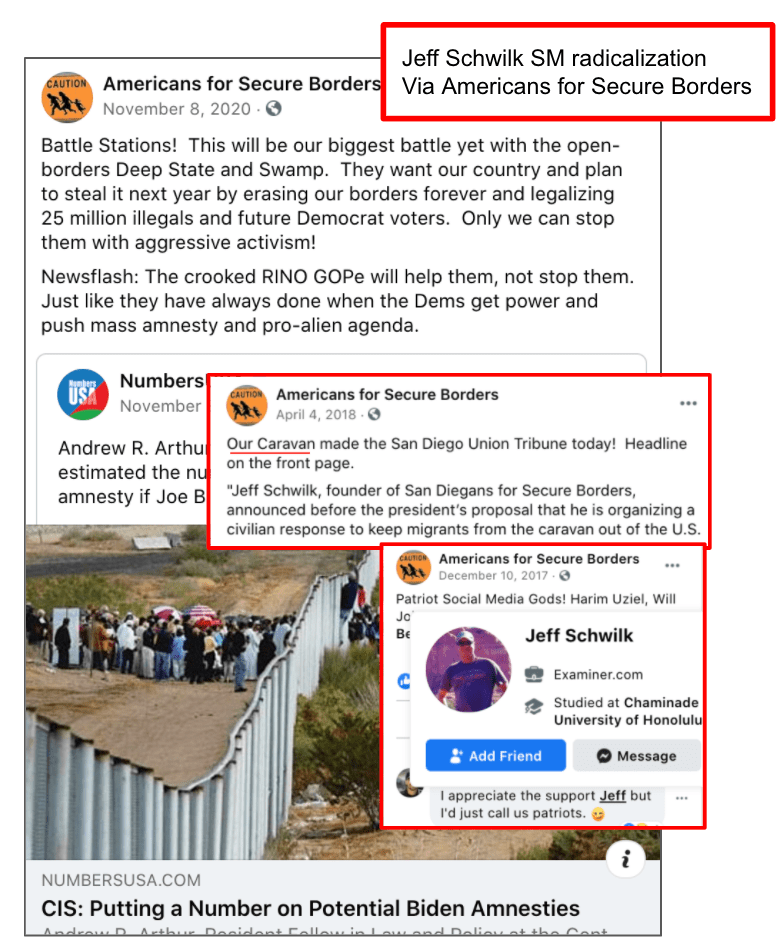Image resolution: width=780 pixels, height=940 pixels.
Task: Click the Americans for Secure Borders page name at top
Action: [x=242, y=83]
